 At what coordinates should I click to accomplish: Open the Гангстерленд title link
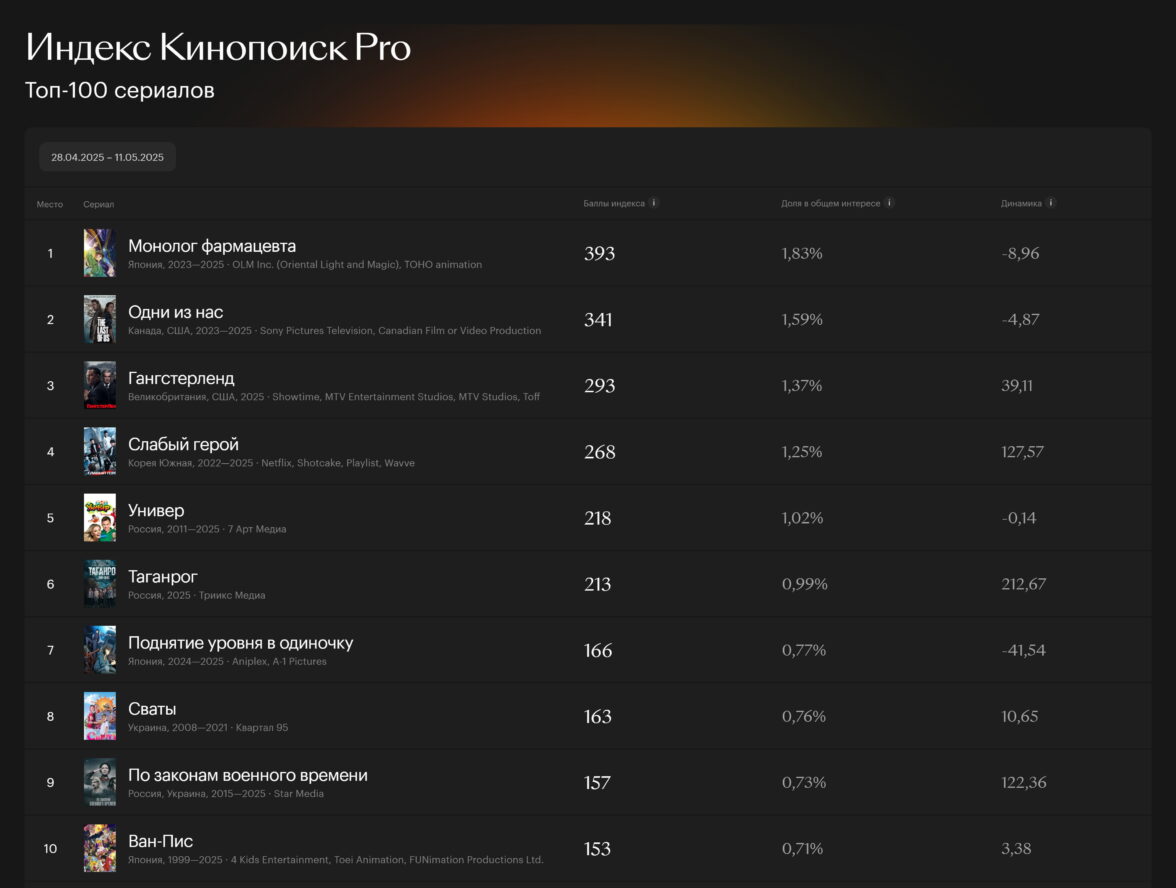coord(181,378)
